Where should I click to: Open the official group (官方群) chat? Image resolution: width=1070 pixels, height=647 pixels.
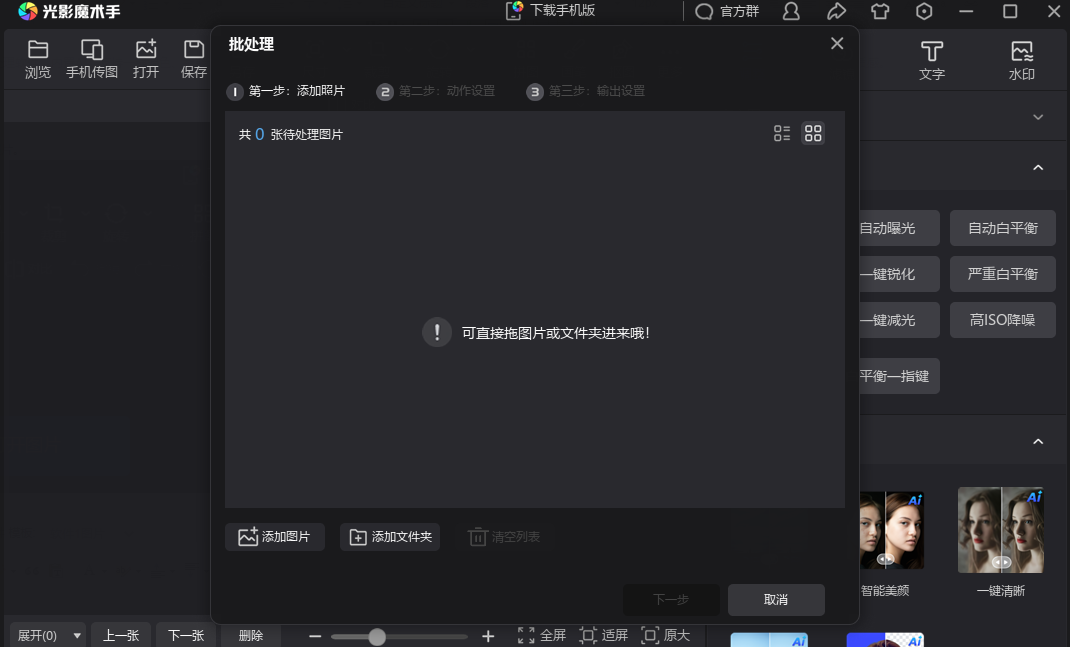(x=727, y=11)
